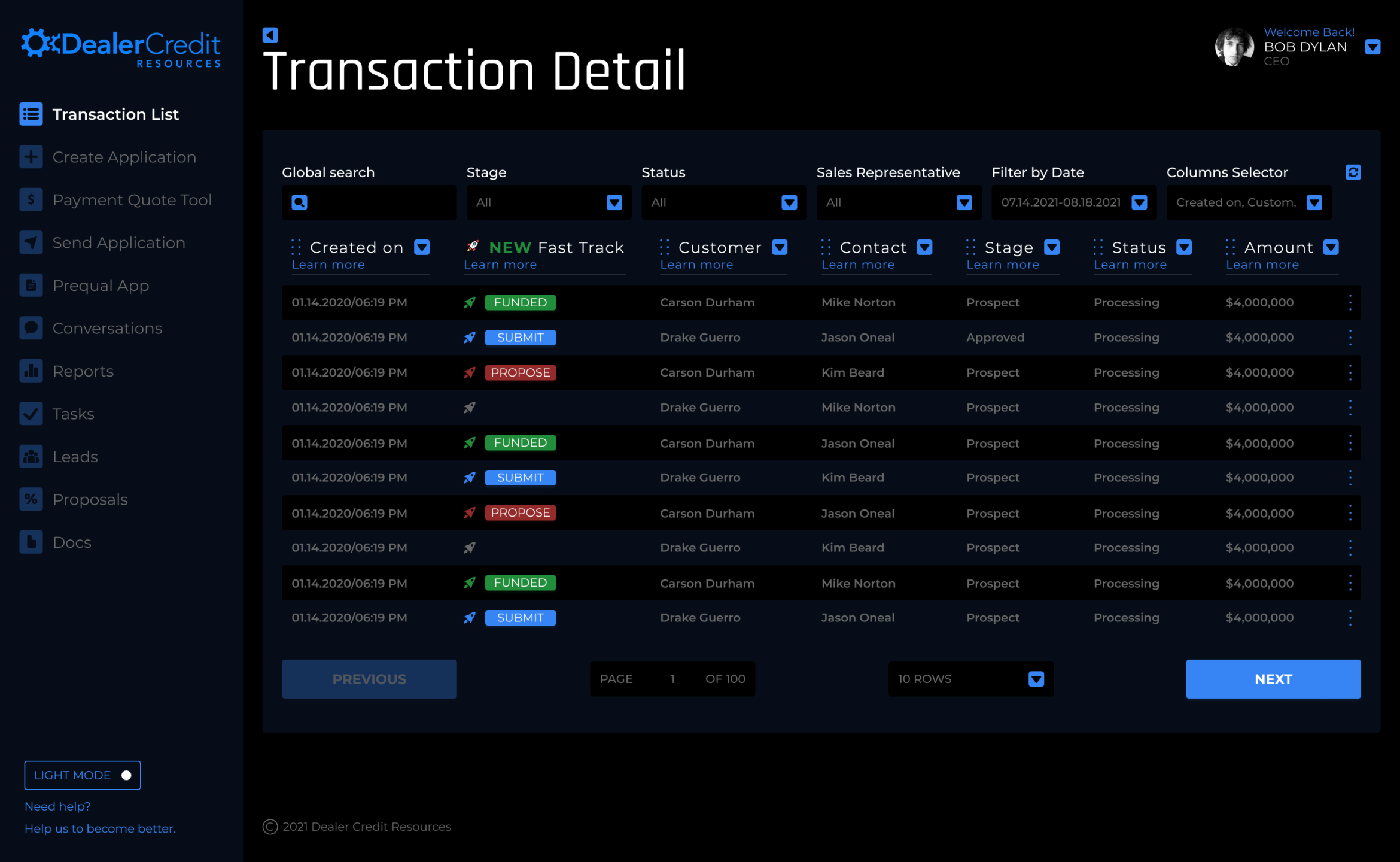Open the Reports bar chart icon
Screen dimensions: 1400x862
[31, 371]
